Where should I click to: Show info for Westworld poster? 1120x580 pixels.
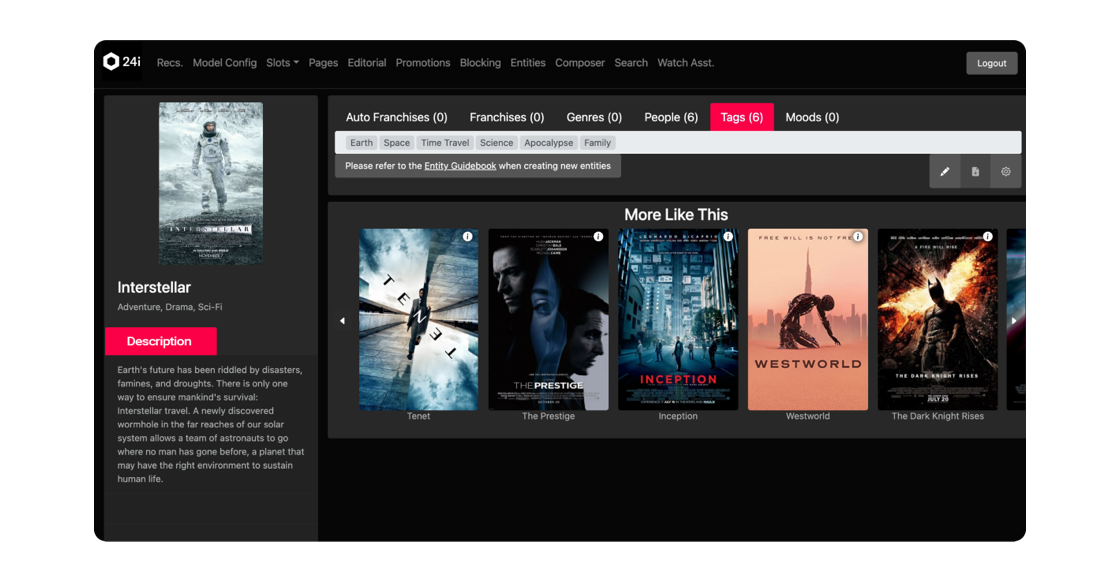click(858, 237)
